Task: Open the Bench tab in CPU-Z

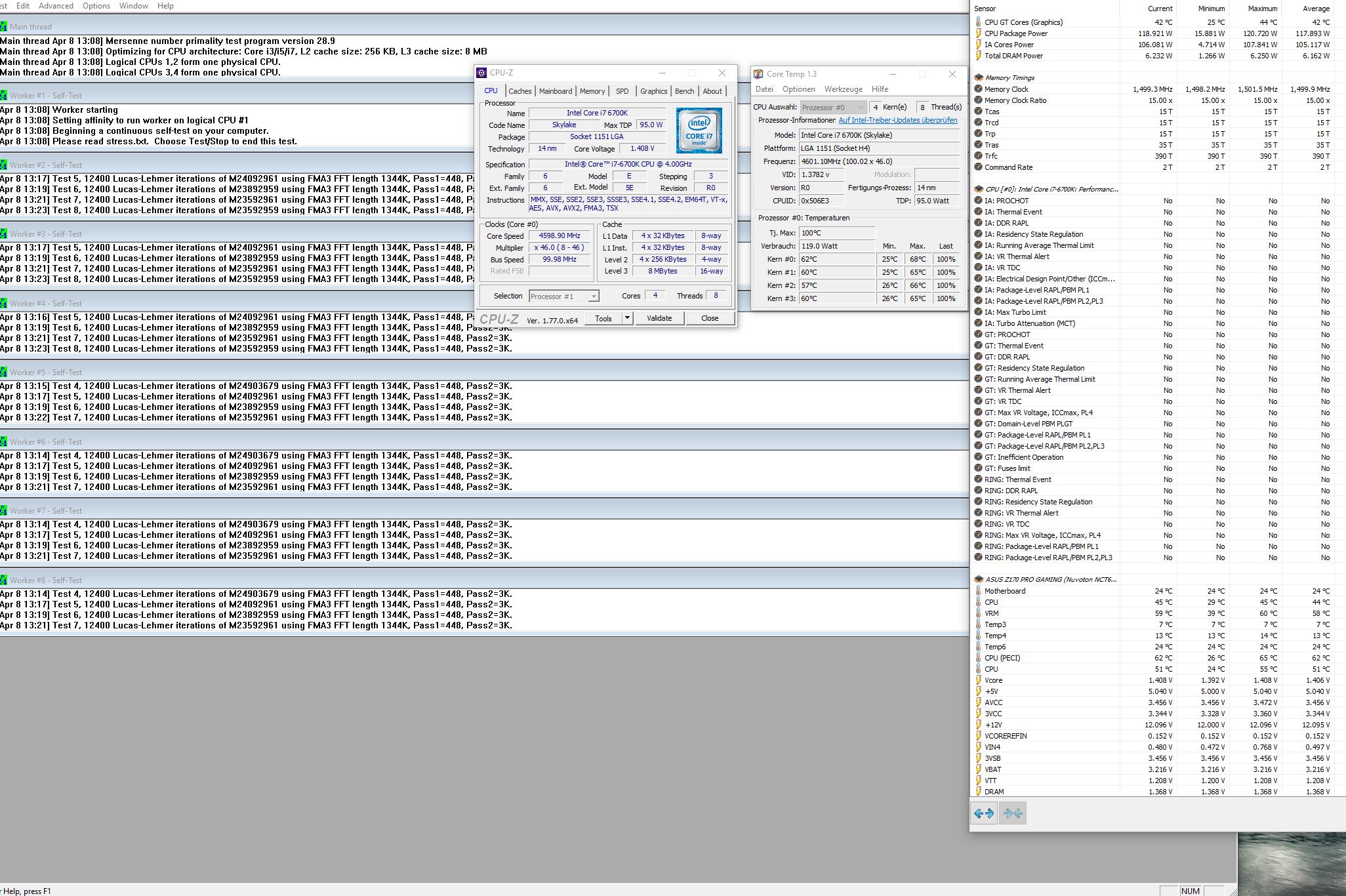Action: click(684, 91)
